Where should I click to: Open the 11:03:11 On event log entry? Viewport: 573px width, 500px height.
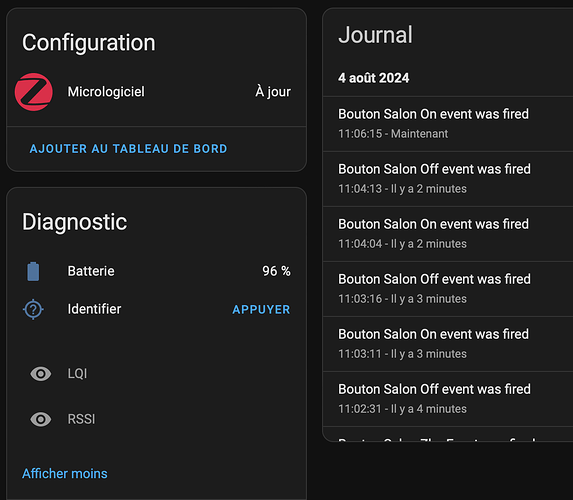pyautogui.click(x=448, y=344)
